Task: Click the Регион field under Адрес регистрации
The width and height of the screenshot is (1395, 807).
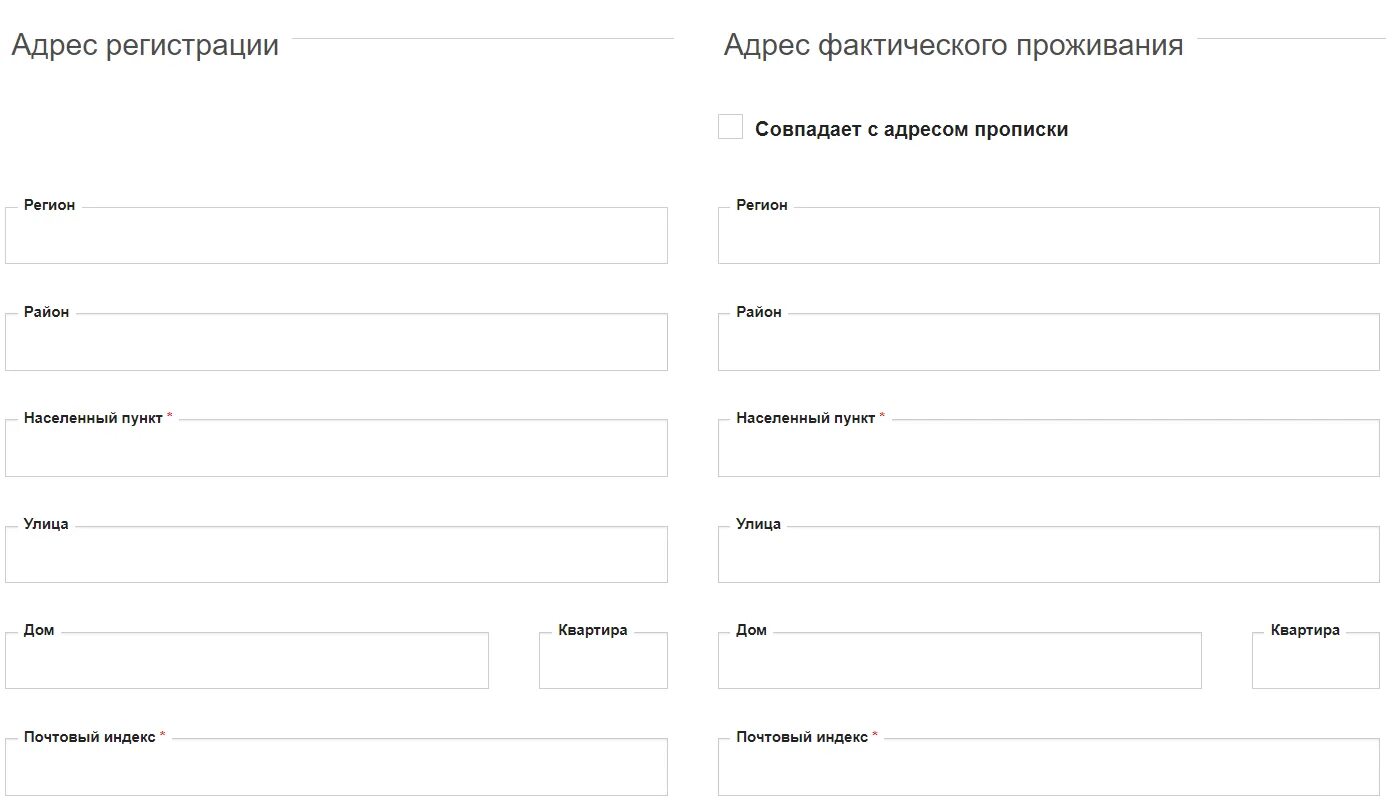Action: tap(336, 235)
